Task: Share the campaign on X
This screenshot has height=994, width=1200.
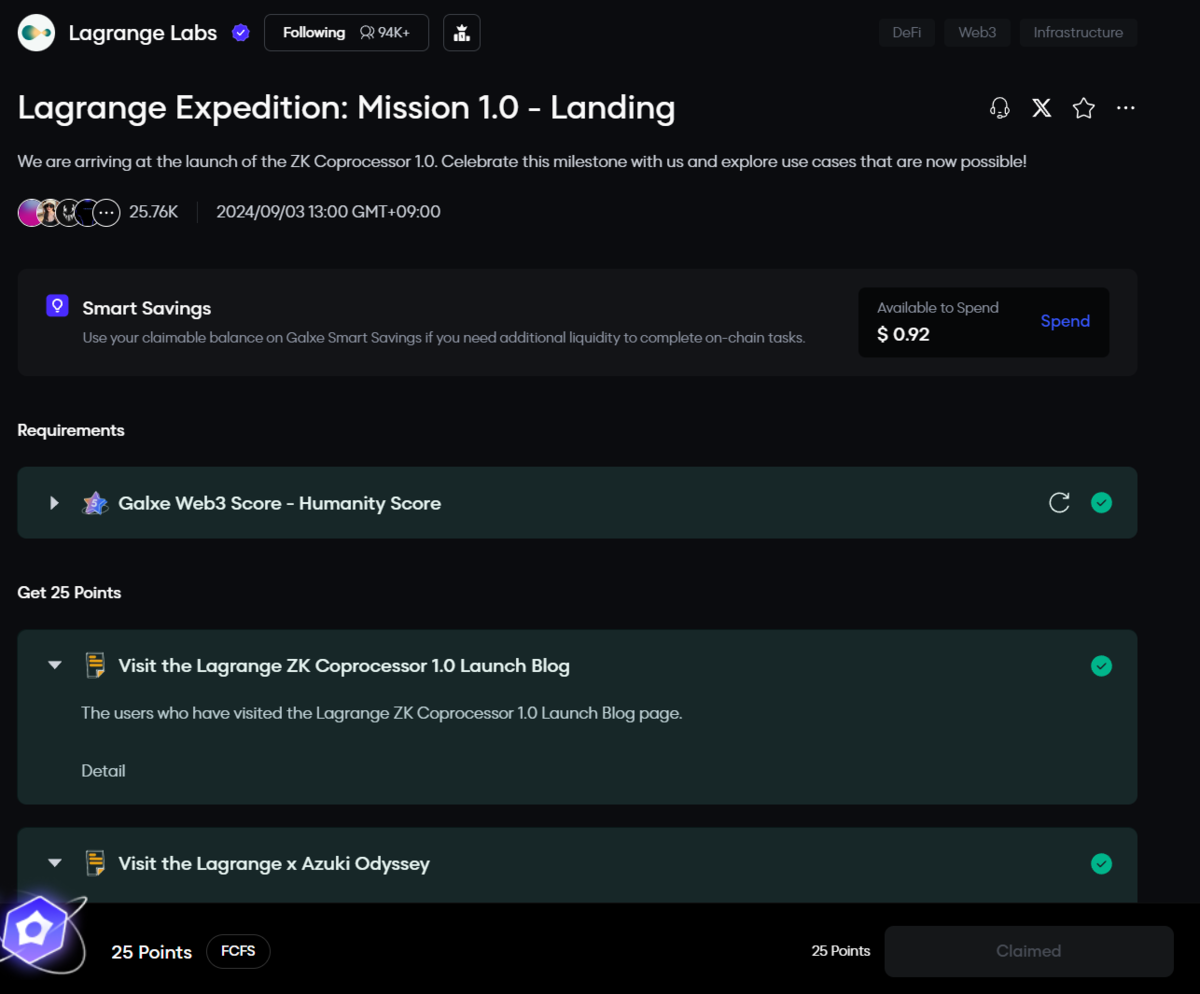Action: (x=1042, y=108)
